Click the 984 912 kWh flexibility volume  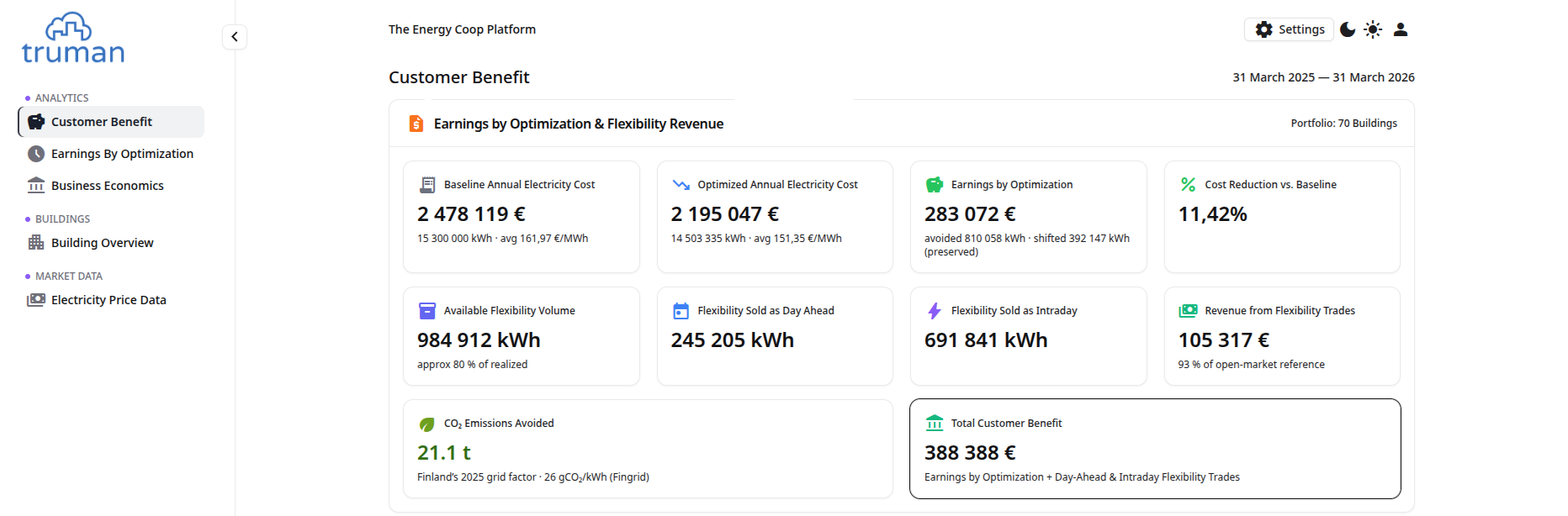tap(479, 340)
